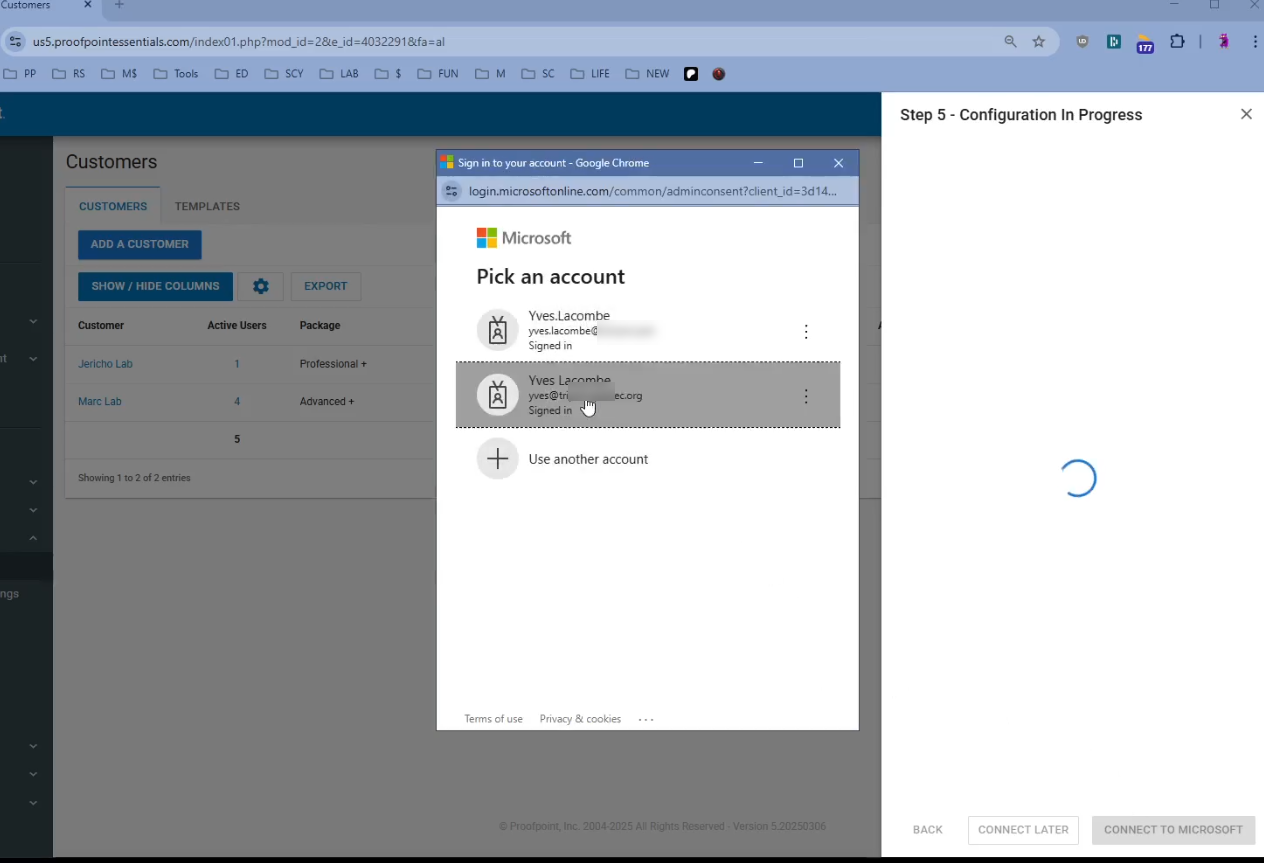Close the Customers browser tab
Screen dimensions: 1264x863
[x=87, y=5]
